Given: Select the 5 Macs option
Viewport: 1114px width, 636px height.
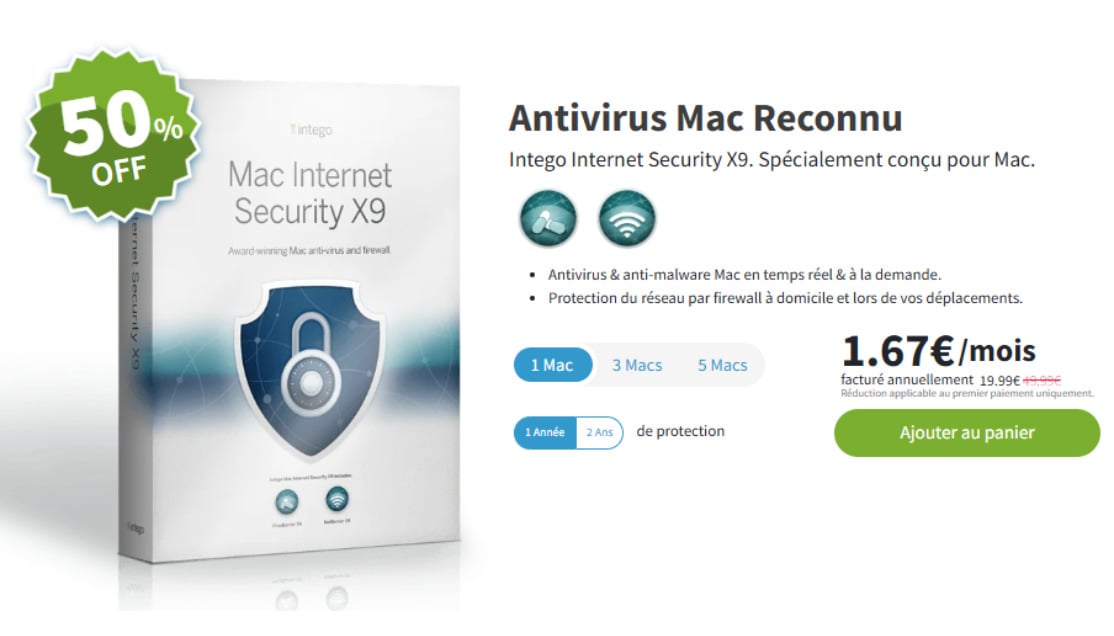Looking at the screenshot, I should (x=723, y=365).
